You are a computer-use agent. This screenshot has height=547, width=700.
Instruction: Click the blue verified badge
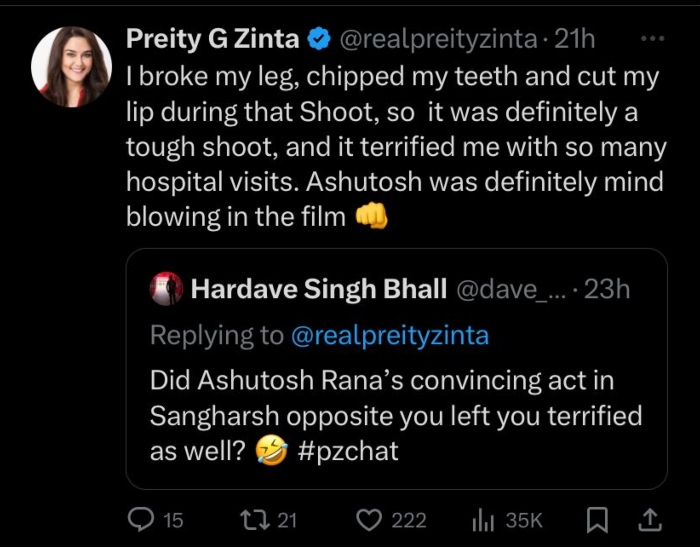319,40
